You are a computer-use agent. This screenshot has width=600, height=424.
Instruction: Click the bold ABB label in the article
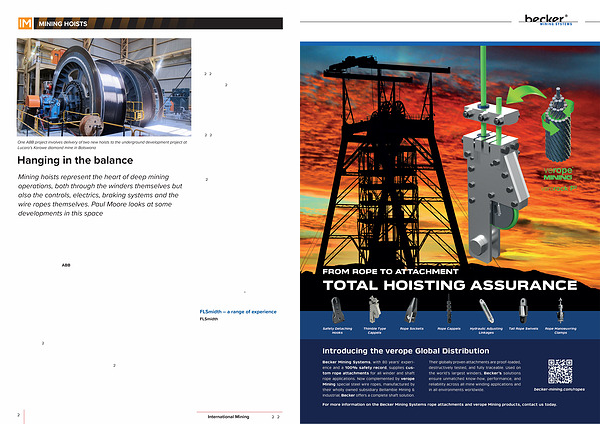pos(66,265)
